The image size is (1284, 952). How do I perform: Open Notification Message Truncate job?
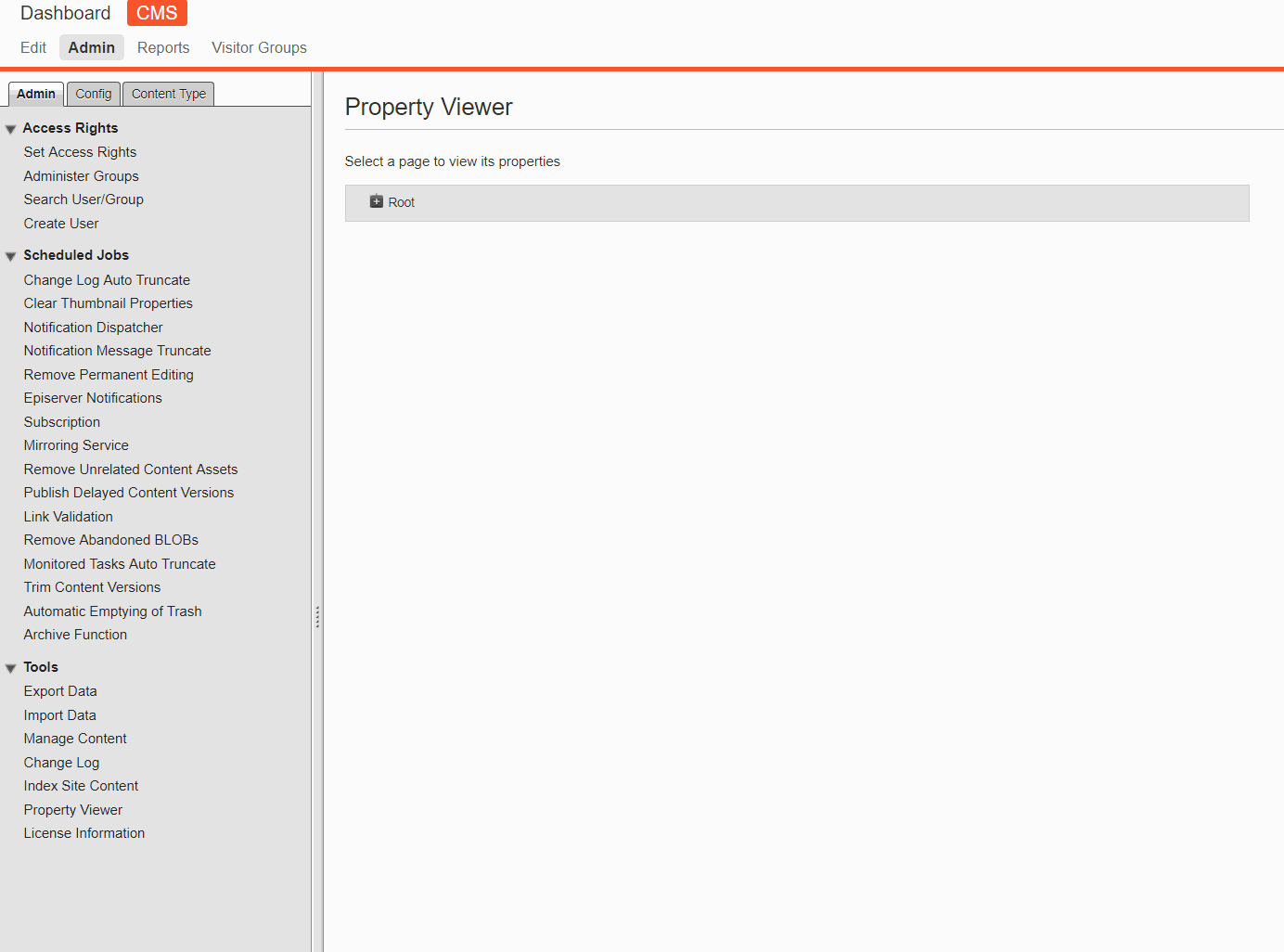(118, 351)
